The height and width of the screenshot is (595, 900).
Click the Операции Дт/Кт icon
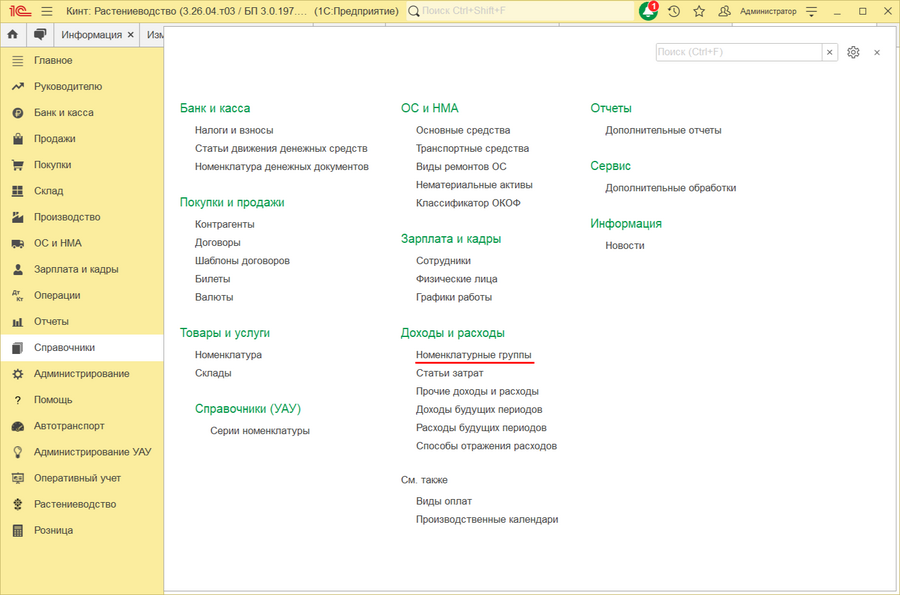click(18, 295)
